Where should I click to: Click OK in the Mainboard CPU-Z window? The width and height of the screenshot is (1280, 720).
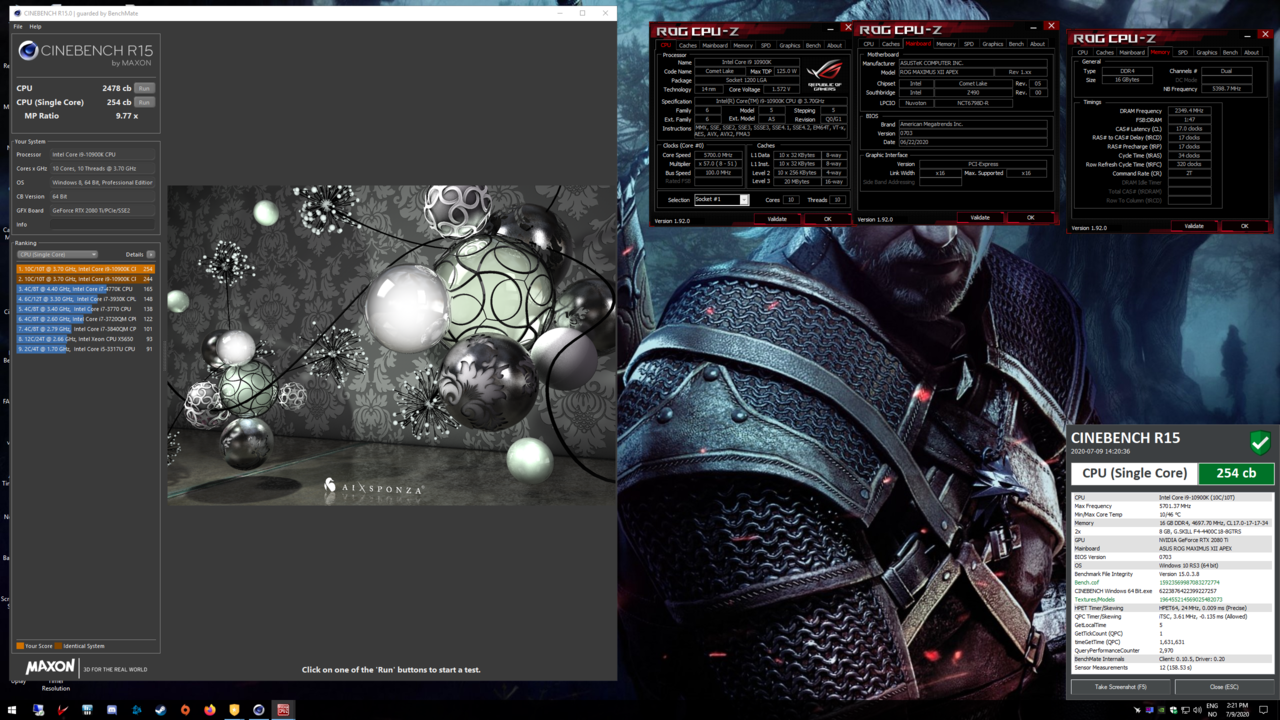[1030, 218]
